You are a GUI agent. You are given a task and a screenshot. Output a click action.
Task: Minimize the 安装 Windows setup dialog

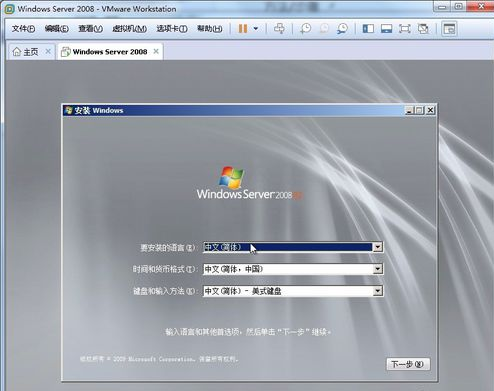click(x=410, y=110)
